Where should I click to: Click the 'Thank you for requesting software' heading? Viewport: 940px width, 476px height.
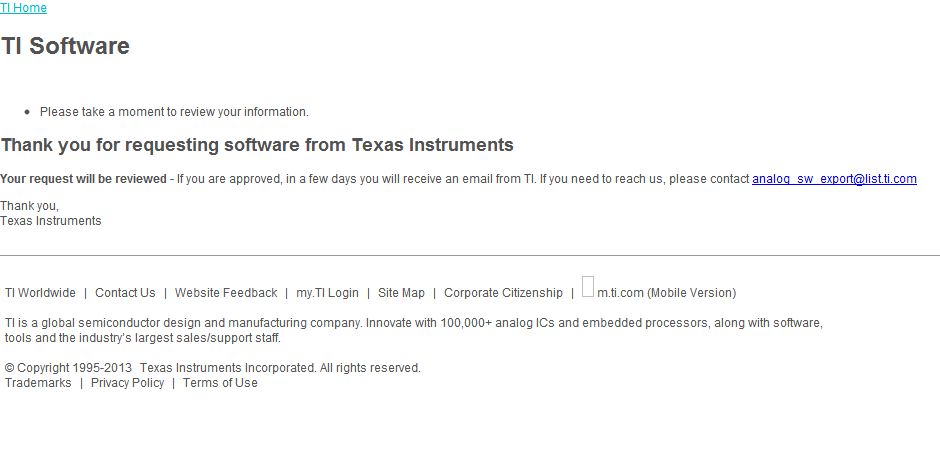257,145
